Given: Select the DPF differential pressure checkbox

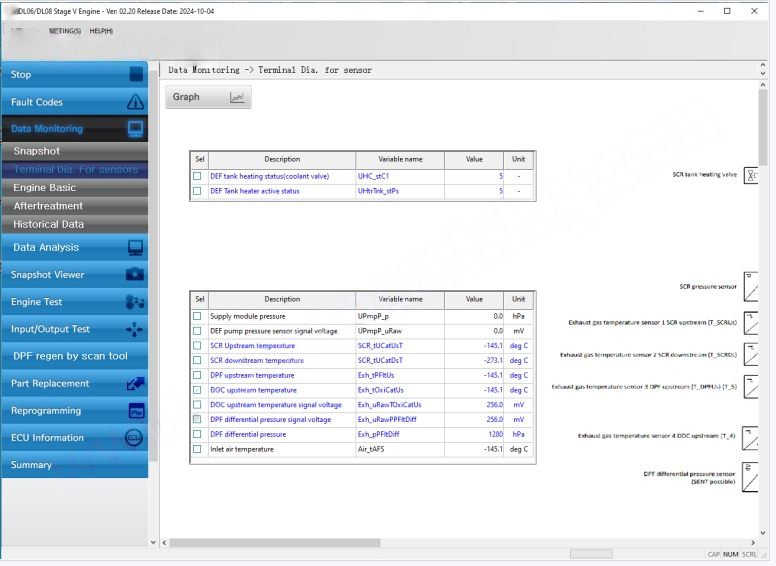Looking at the screenshot, I should 198,435.
